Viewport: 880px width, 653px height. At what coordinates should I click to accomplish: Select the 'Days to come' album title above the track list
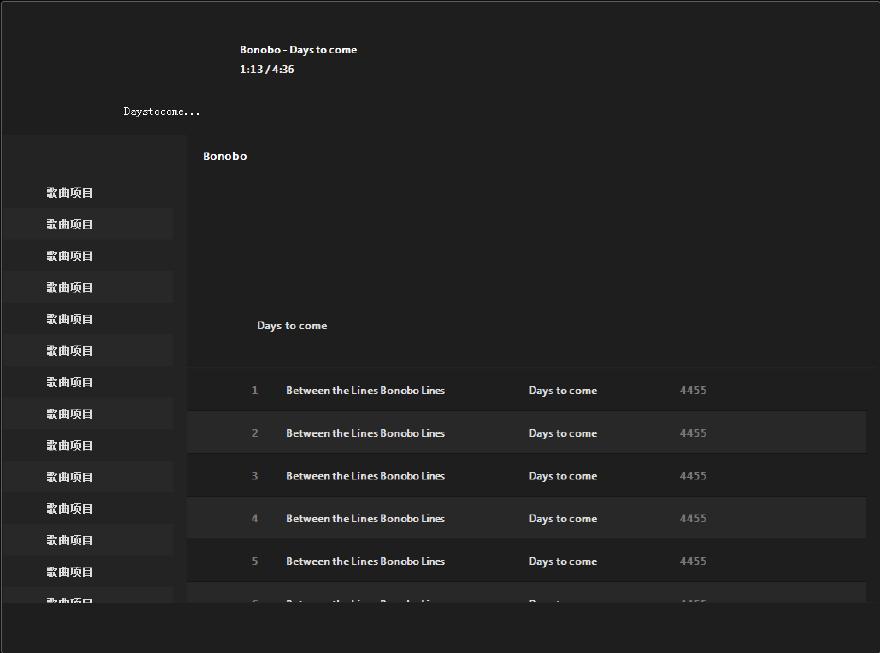(x=292, y=326)
